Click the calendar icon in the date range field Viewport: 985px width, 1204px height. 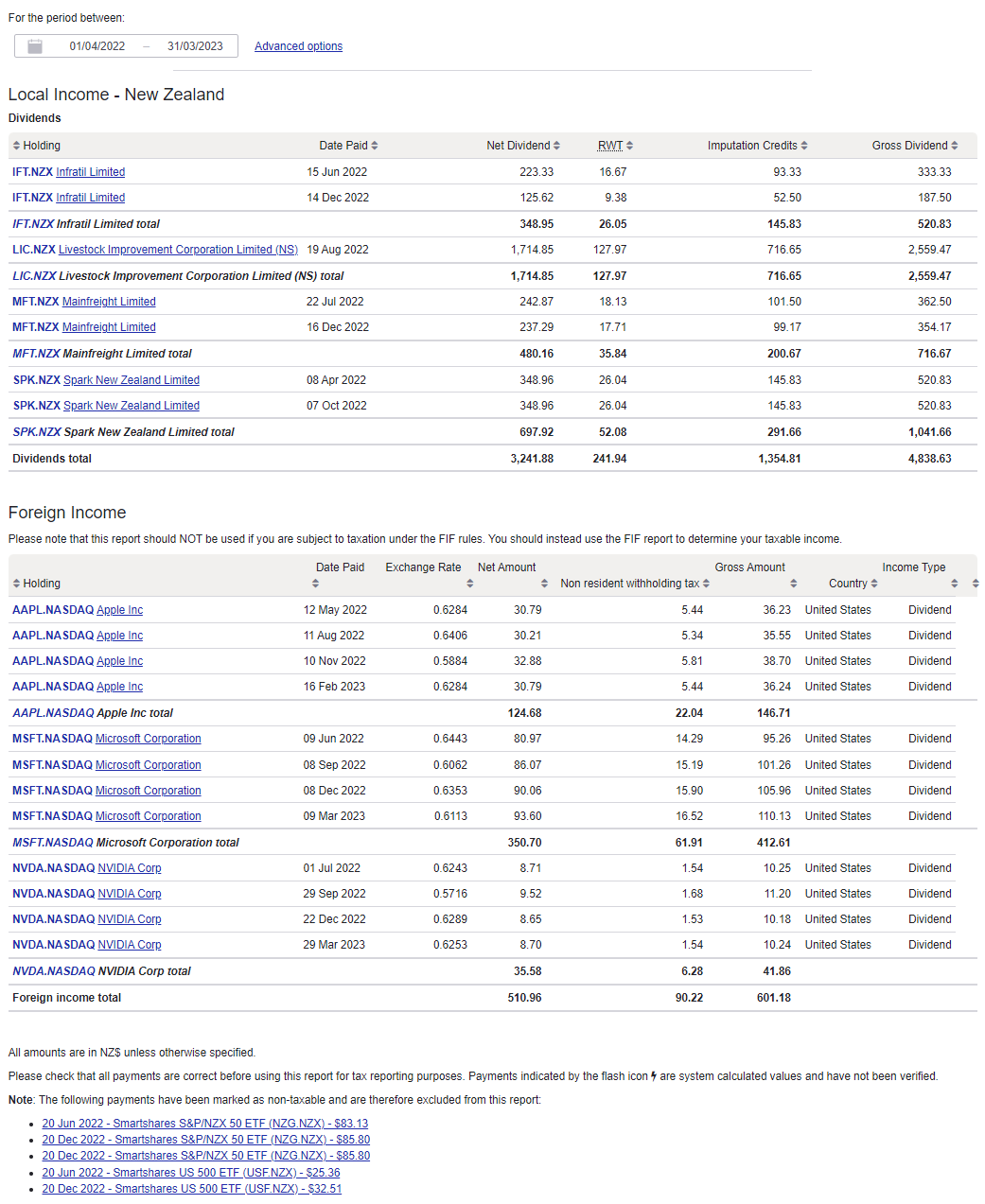[35, 46]
